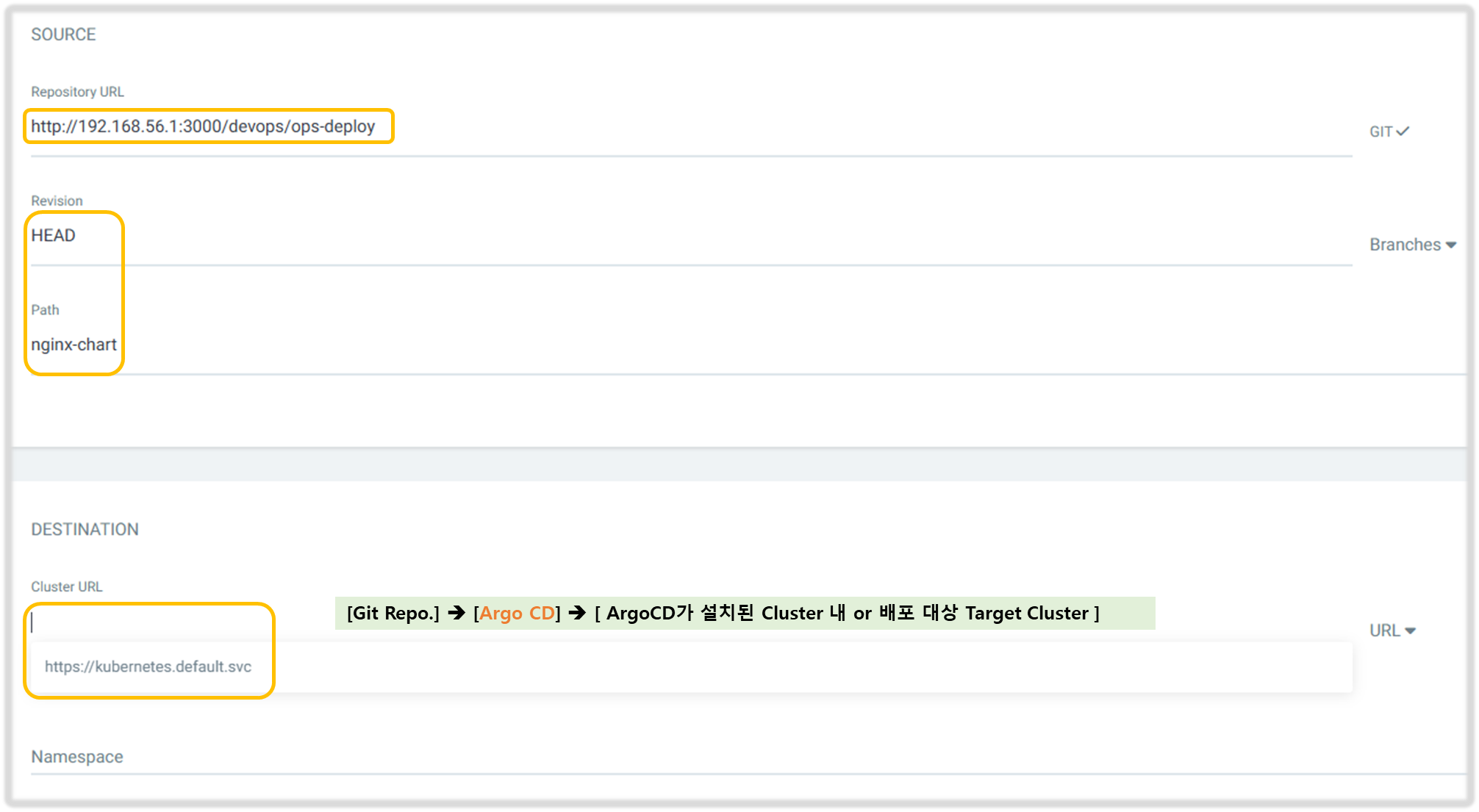Click the GIT checkmark icon

tap(1403, 131)
